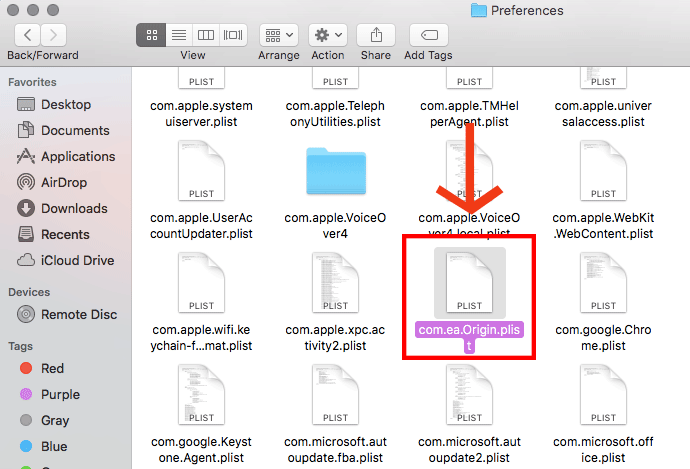
Task: Open Applications in the sidebar
Action: tap(77, 157)
